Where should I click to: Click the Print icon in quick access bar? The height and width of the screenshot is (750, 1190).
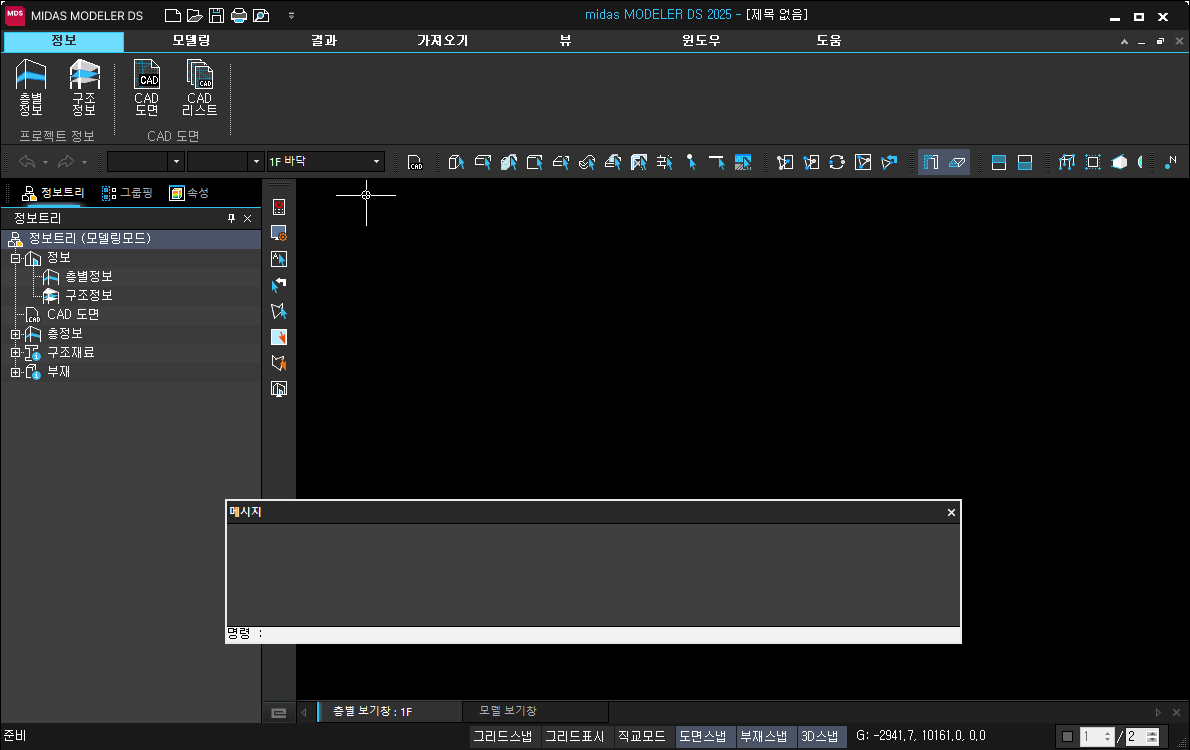point(238,15)
